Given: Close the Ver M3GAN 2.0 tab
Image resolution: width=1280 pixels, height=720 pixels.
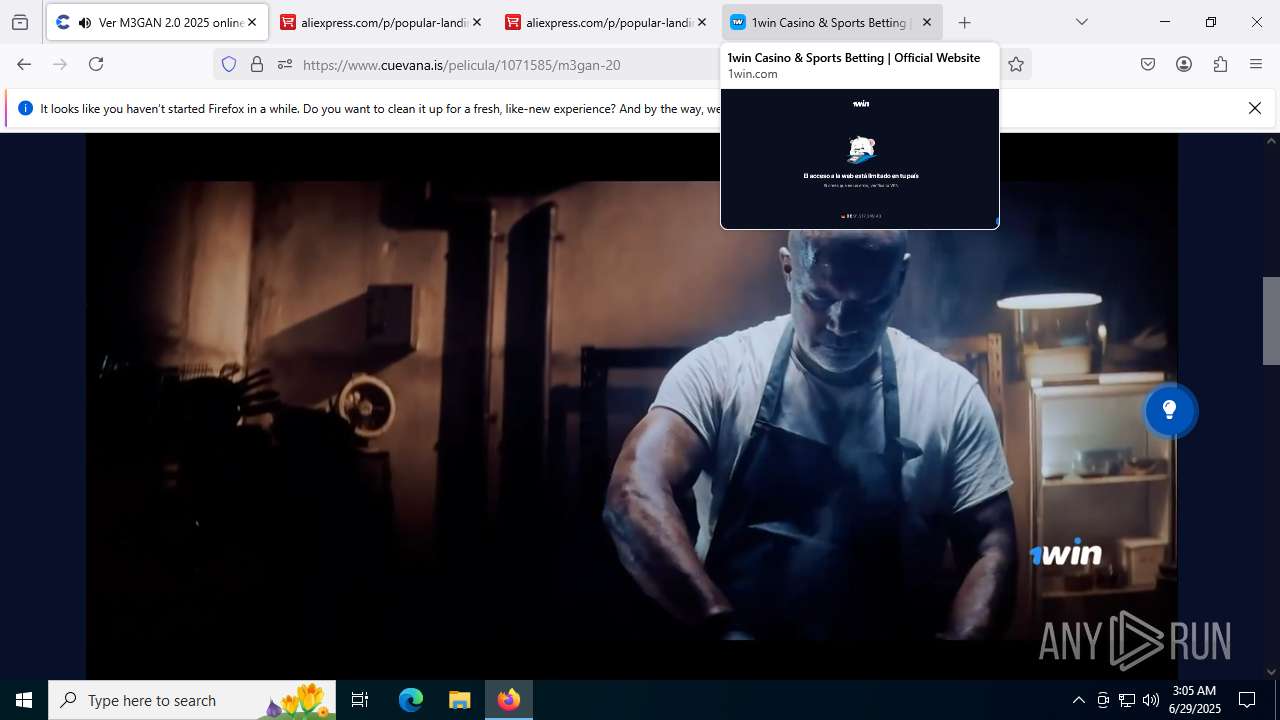Looking at the screenshot, I should 252,22.
